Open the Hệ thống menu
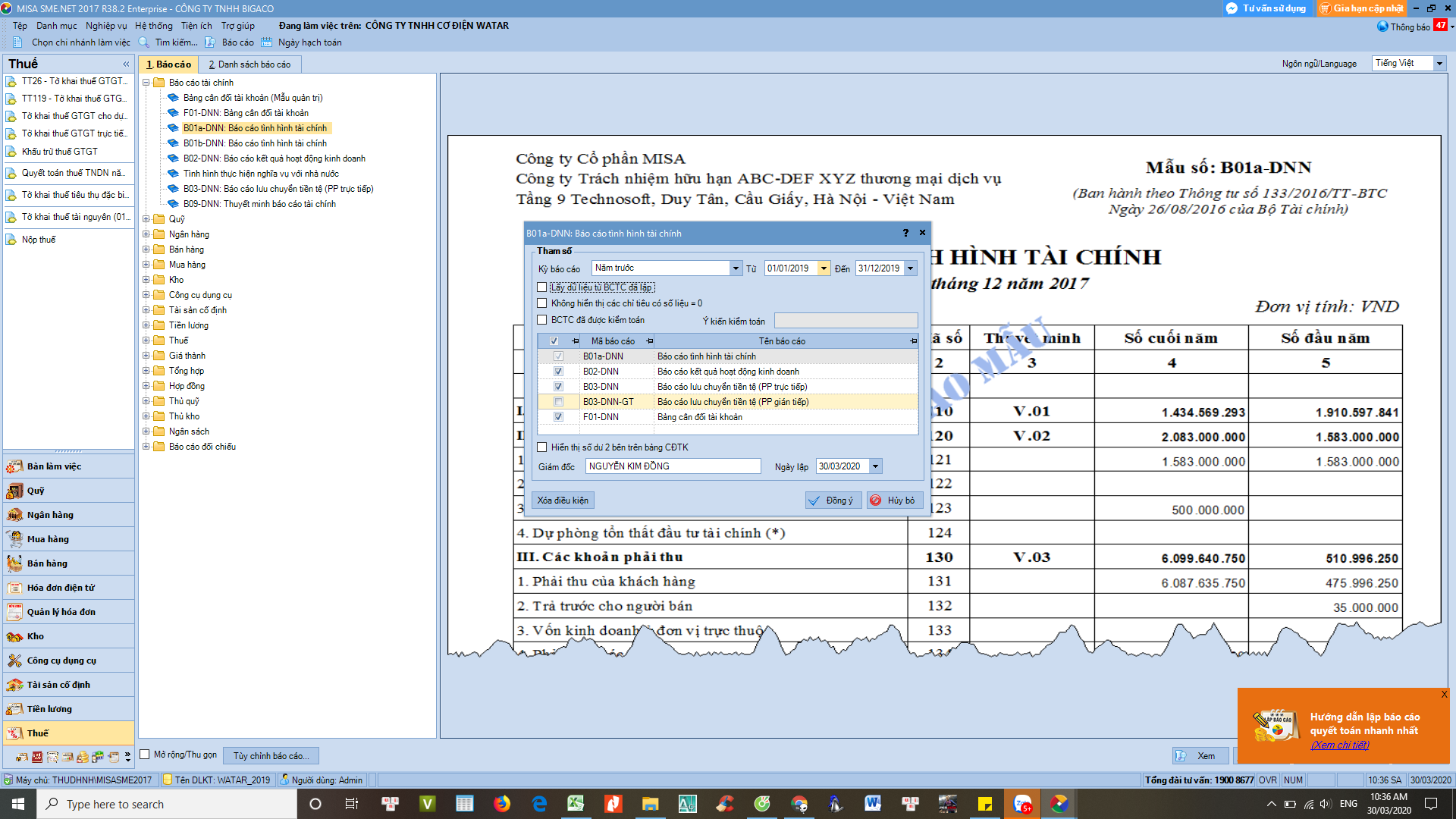Image resolution: width=1456 pixels, height=819 pixels. pos(154,26)
